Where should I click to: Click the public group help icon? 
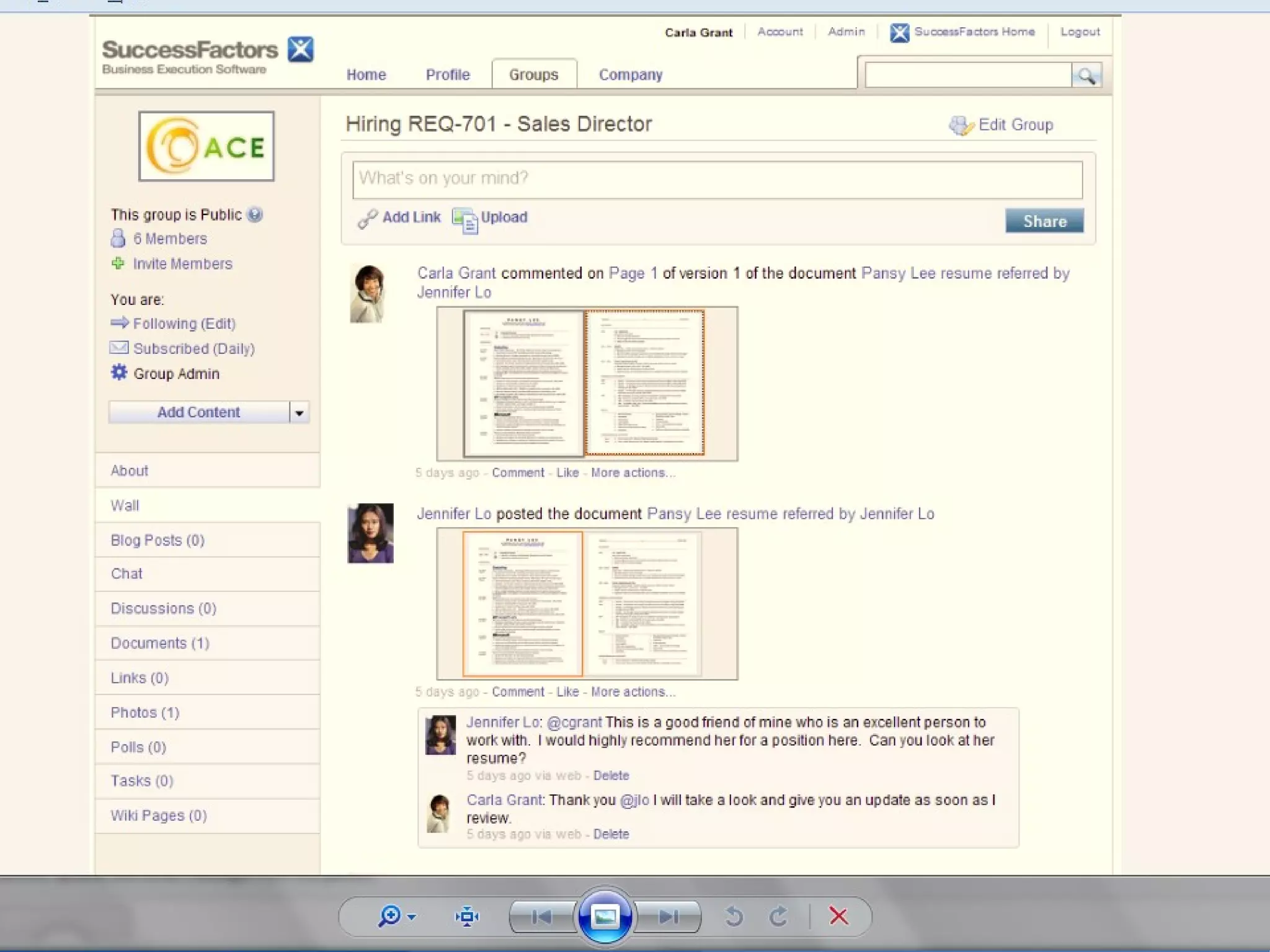click(255, 214)
